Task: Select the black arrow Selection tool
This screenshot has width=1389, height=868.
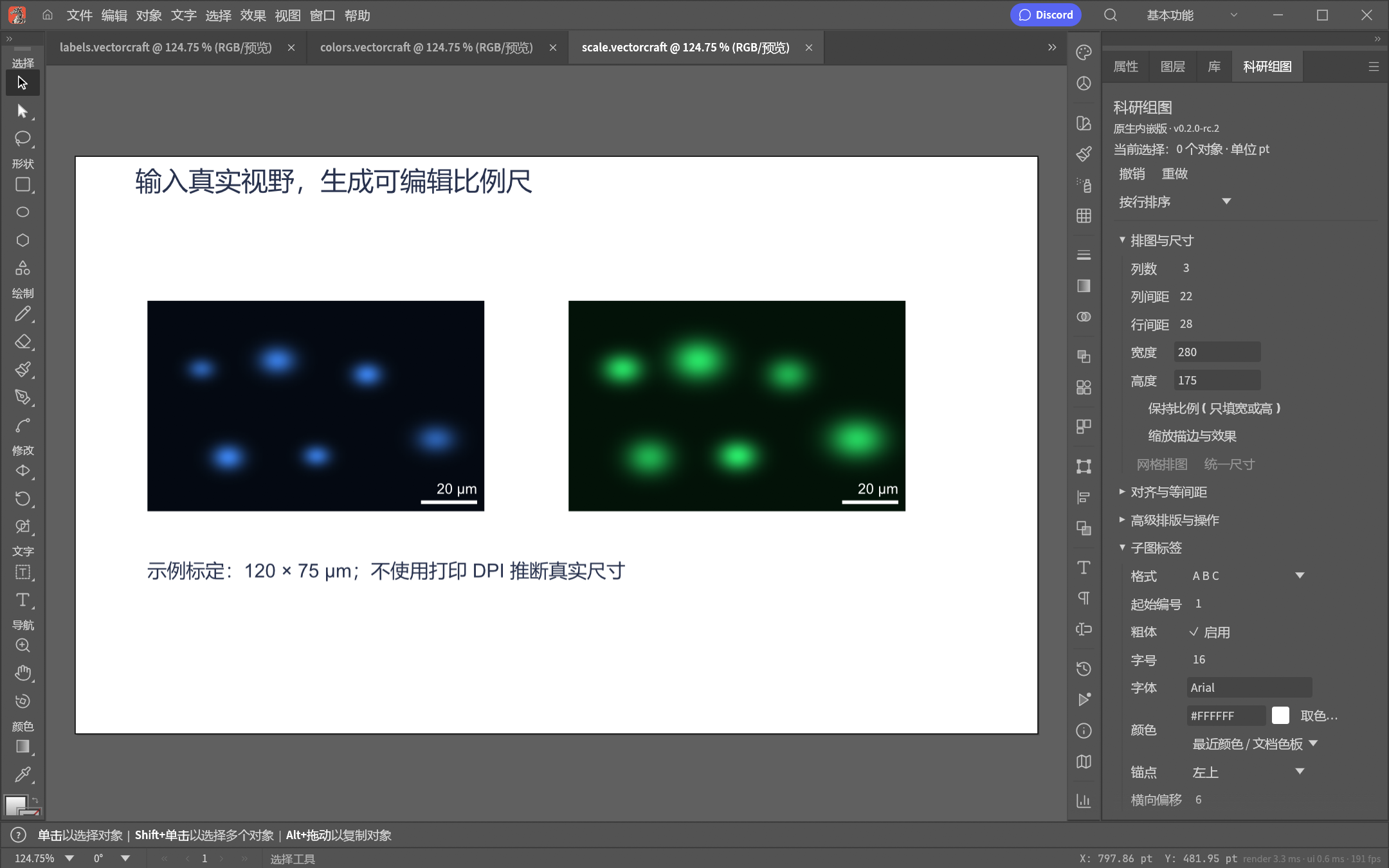Action: click(x=23, y=83)
